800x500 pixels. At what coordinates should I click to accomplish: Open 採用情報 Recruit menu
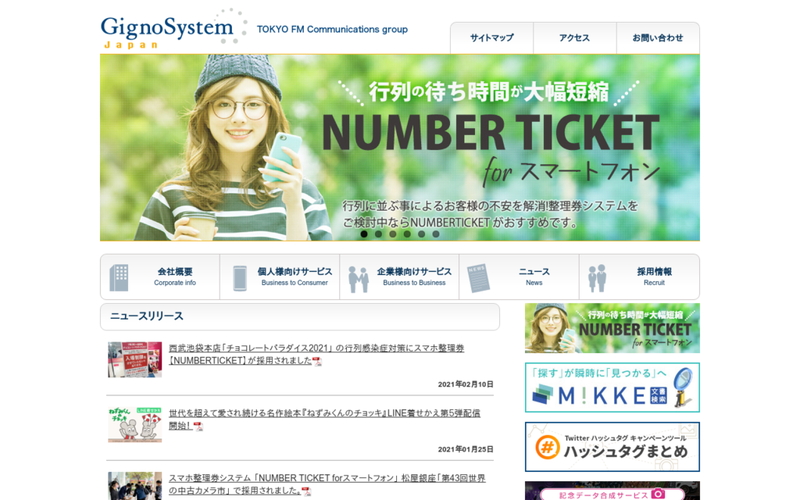[639, 277]
